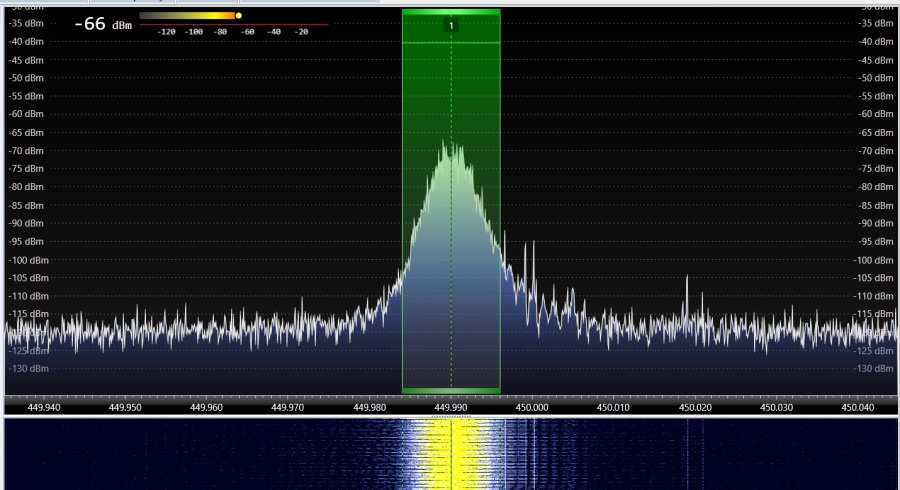
Task: Tune to 449.940 on frequency axis
Action: coord(44,407)
